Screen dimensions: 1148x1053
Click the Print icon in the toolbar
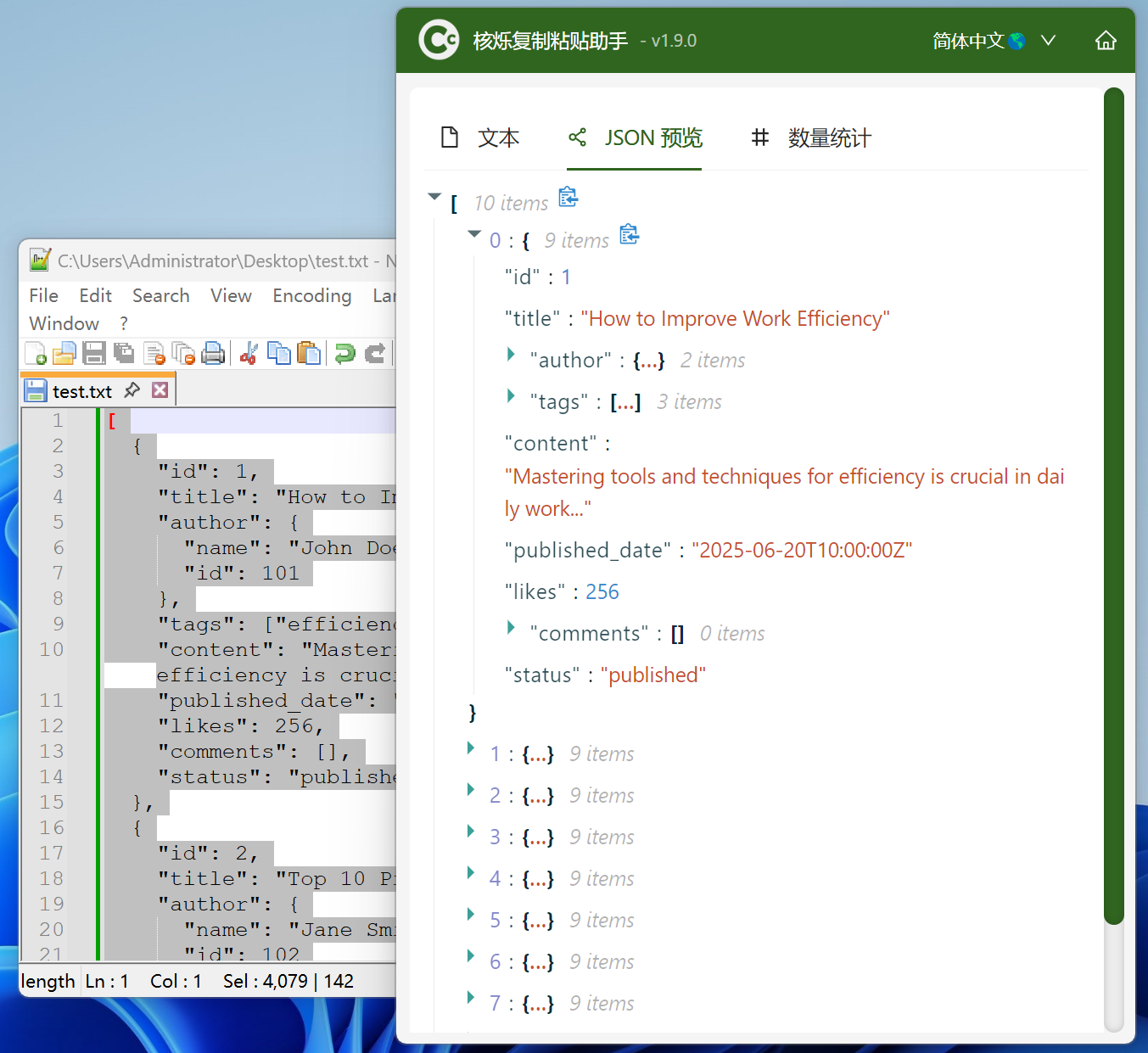[x=213, y=353]
